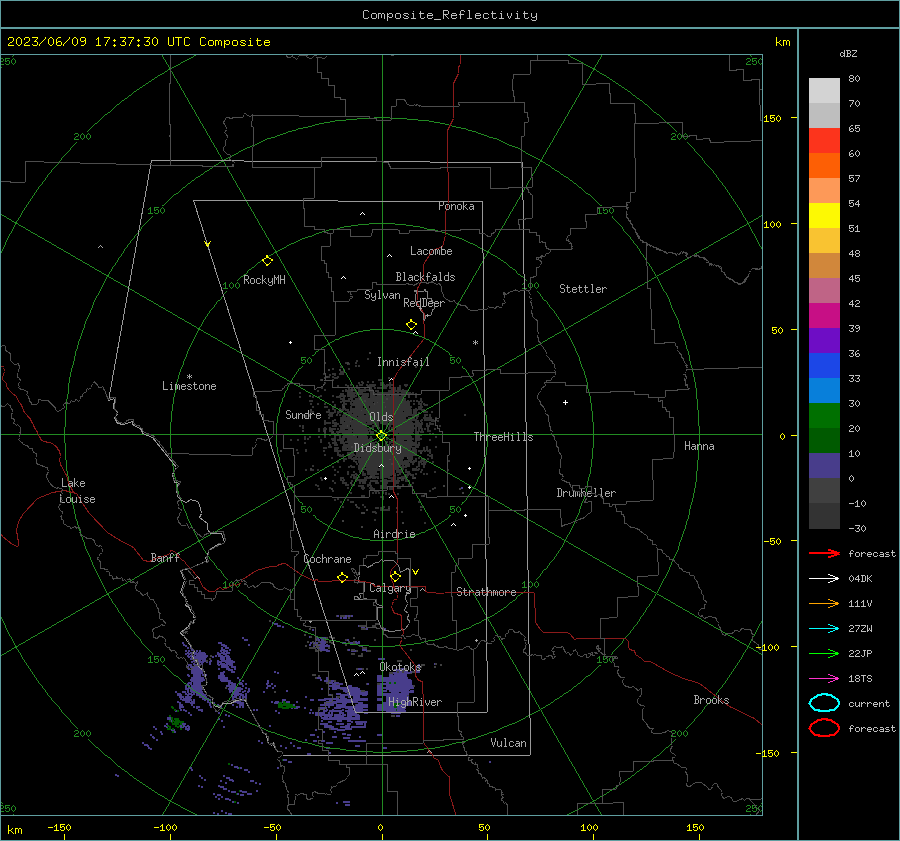The height and width of the screenshot is (841, 900).
Task: Click the Stettler city label
Action: (583, 289)
